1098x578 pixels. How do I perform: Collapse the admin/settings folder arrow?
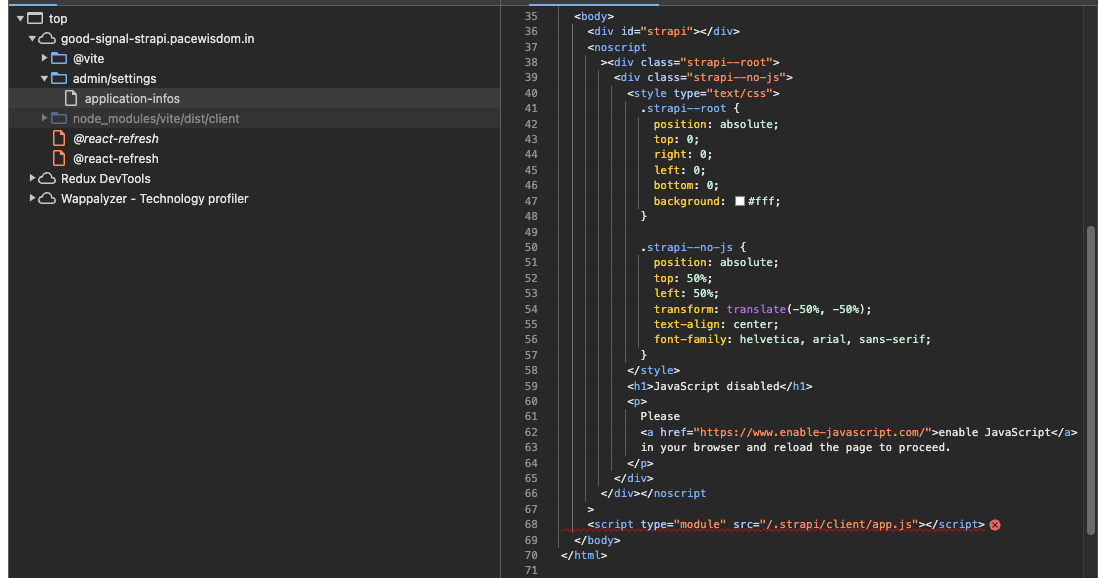pos(44,79)
